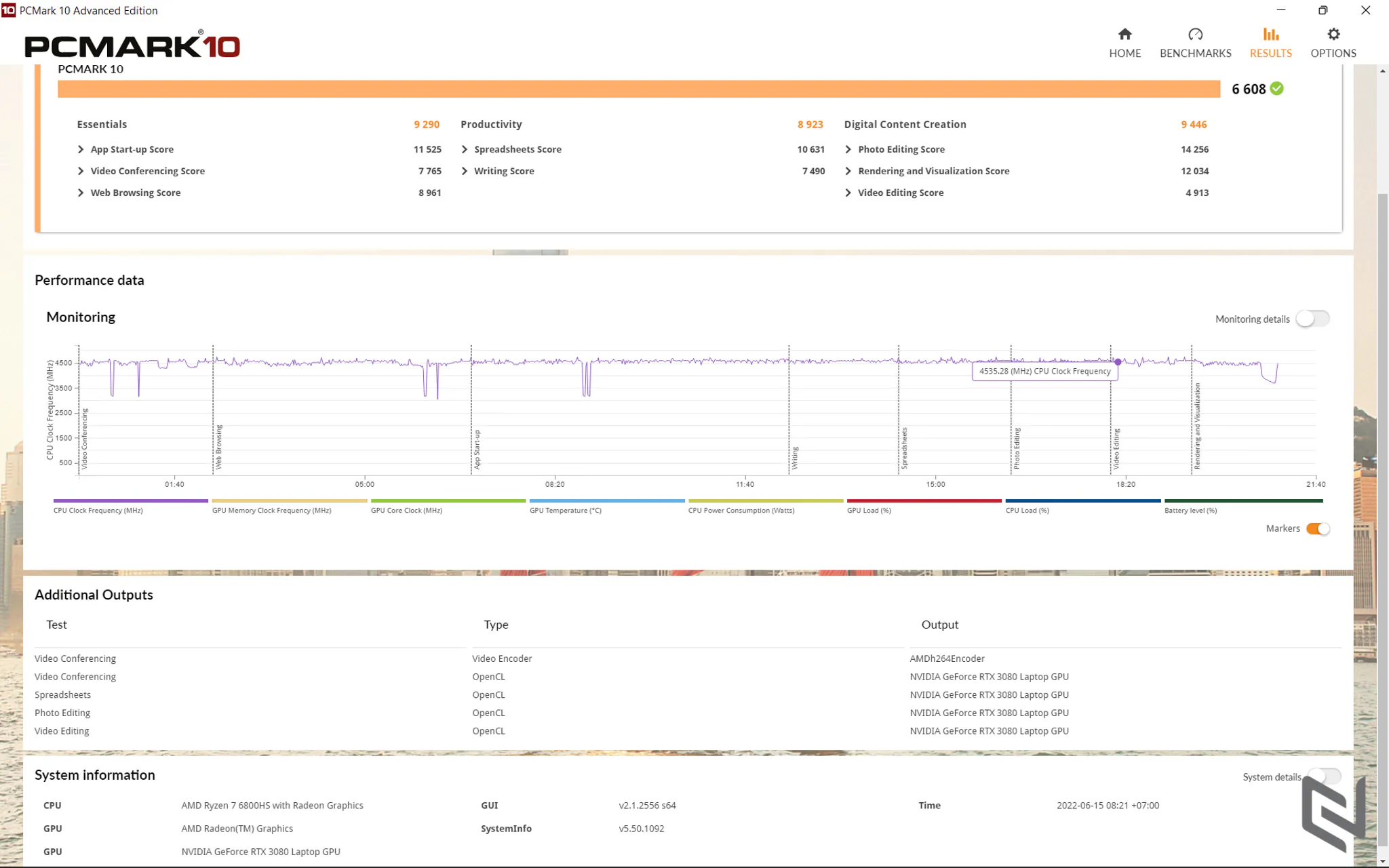1389x868 pixels.
Task: Expand the Web Browsing Score row
Action: click(x=81, y=193)
